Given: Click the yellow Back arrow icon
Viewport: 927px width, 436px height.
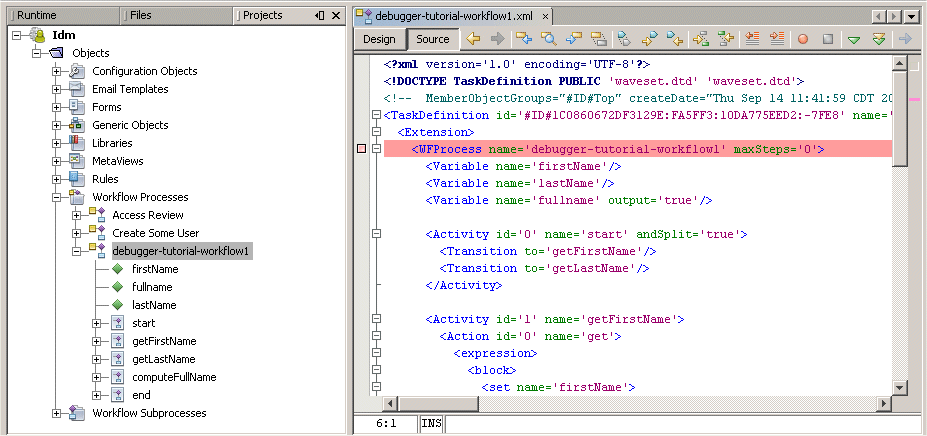Looking at the screenshot, I should tap(472, 39).
